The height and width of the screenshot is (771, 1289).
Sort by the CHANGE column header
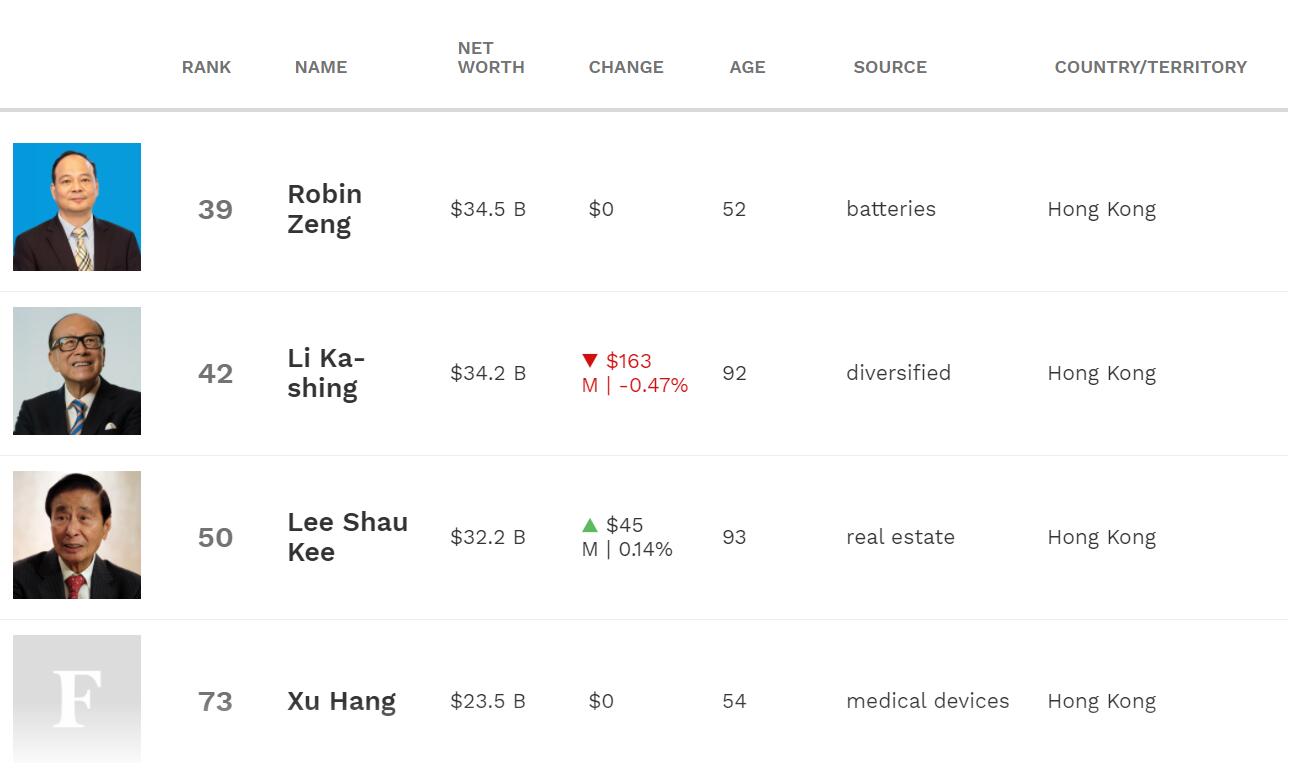coord(626,67)
